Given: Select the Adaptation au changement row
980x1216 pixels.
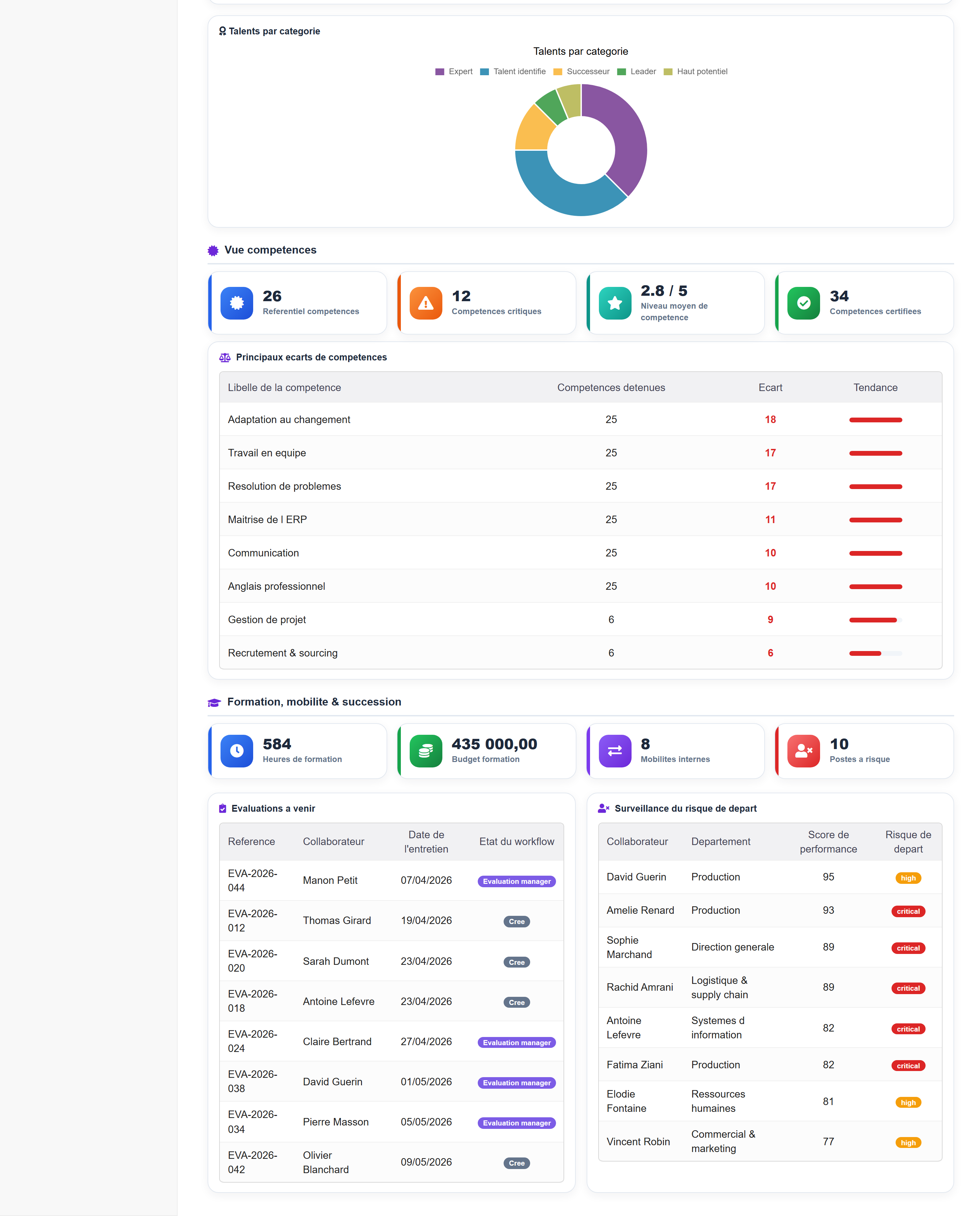Looking at the screenshot, I should click(580, 419).
